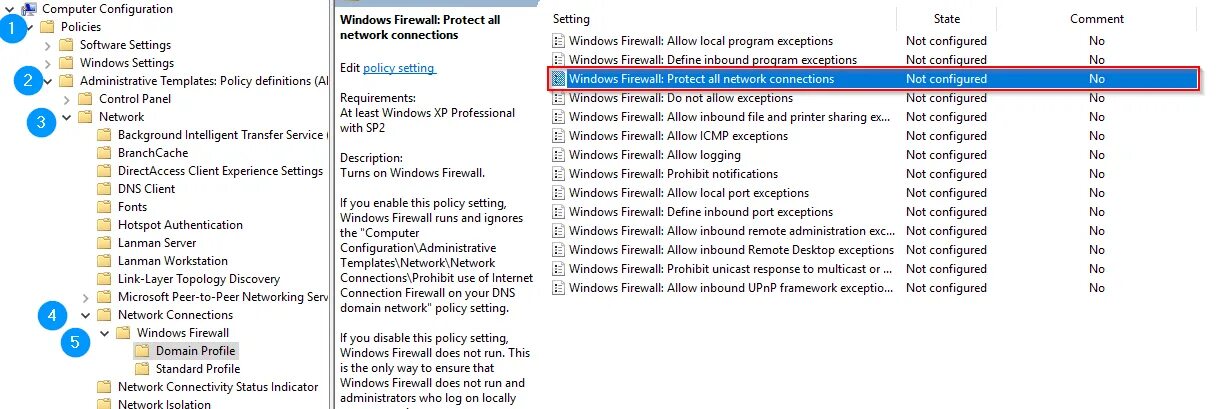Image resolution: width=1221 pixels, height=409 pixels.
Task: Click the Computer Configuration computer icon
Action: point(31,9)
